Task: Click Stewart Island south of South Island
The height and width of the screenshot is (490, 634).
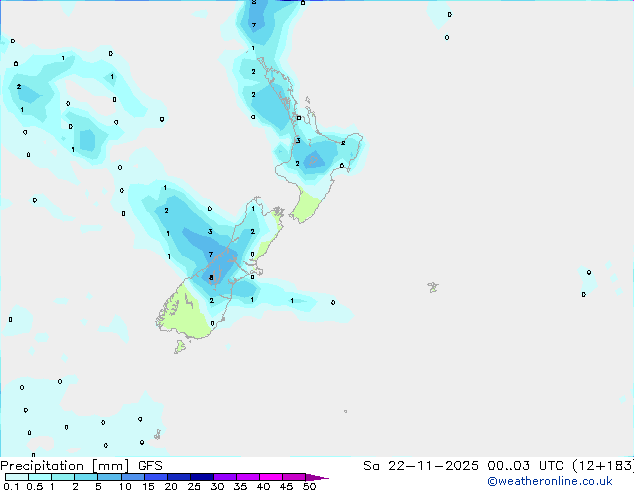Action: tap(180, 346)
